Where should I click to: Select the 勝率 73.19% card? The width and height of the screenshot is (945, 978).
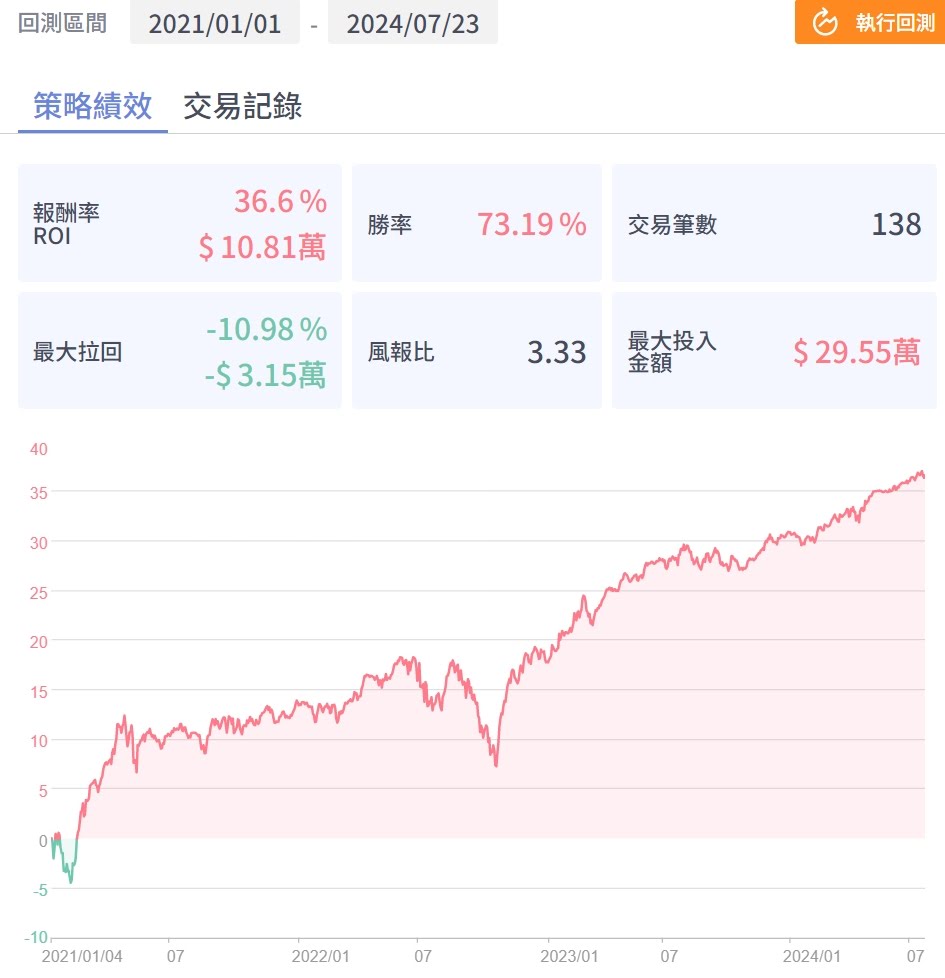(477, 223)
